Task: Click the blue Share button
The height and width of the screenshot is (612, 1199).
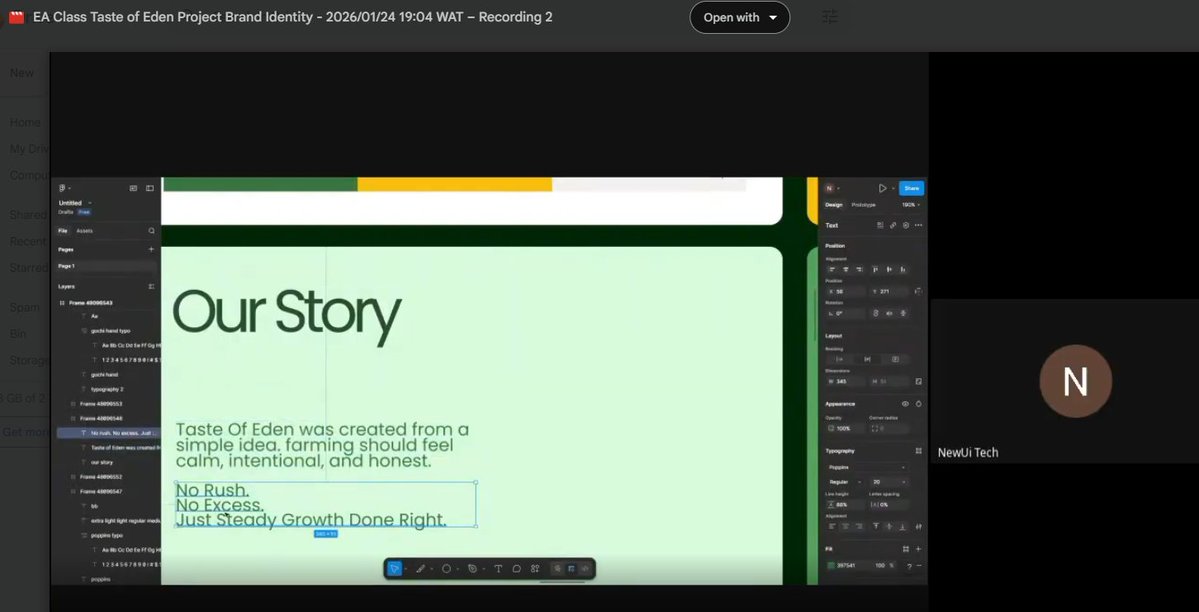Action: point(911,188)
